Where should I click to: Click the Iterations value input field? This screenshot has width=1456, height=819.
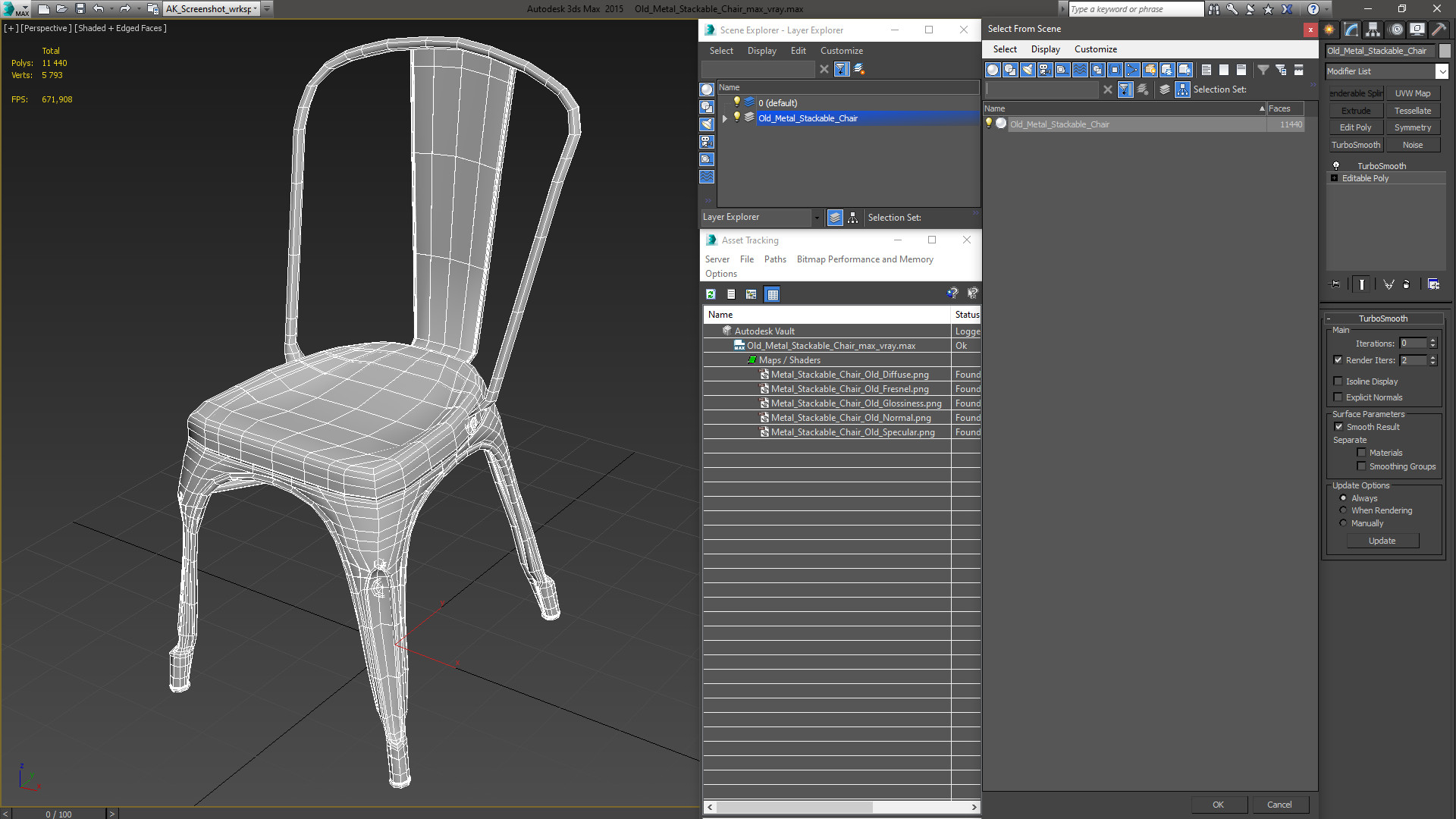[1413, 344]
